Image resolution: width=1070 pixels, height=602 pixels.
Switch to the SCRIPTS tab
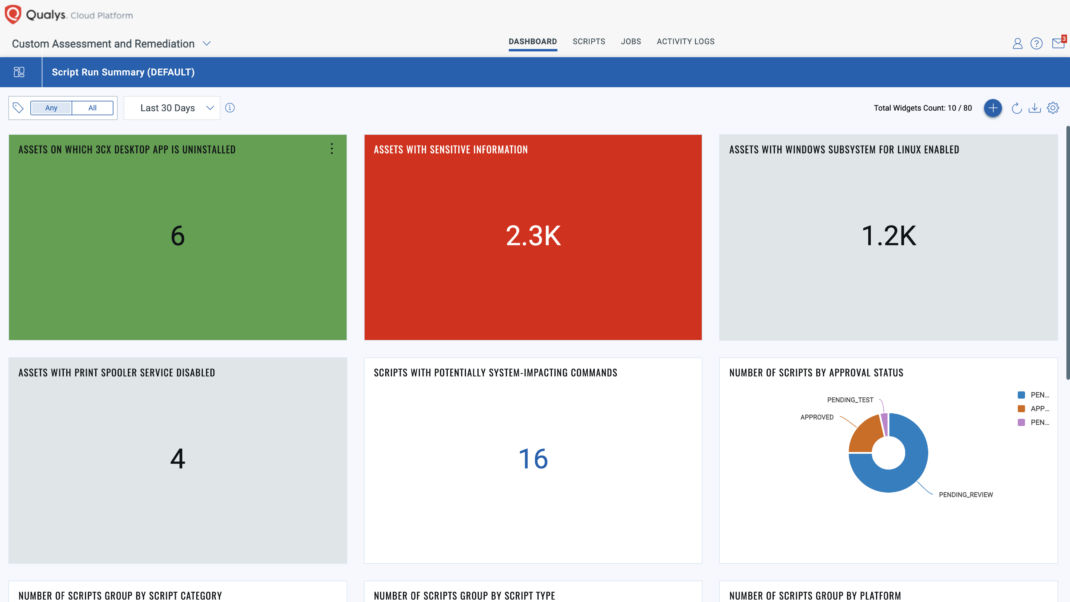point(588,42)
